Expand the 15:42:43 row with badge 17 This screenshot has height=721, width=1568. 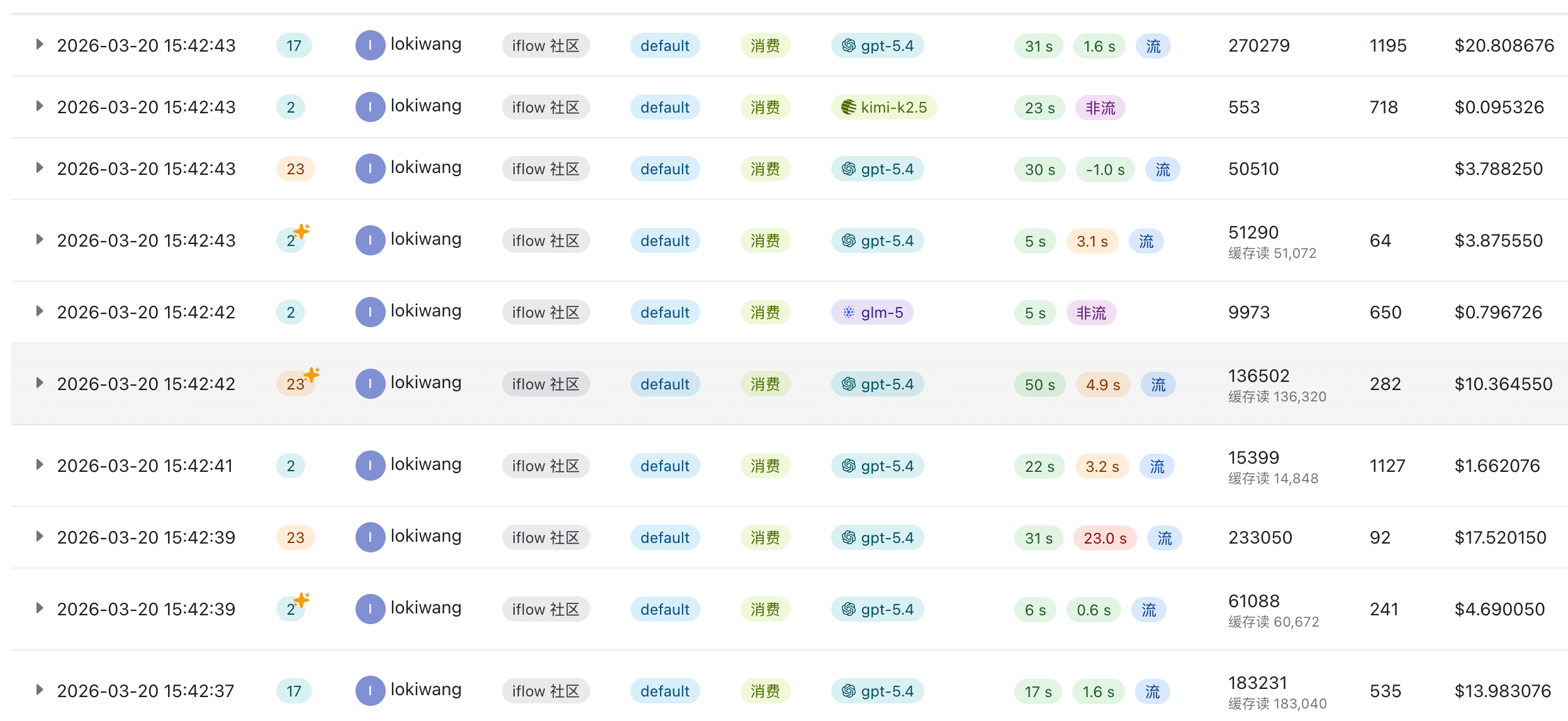point(40,45)
